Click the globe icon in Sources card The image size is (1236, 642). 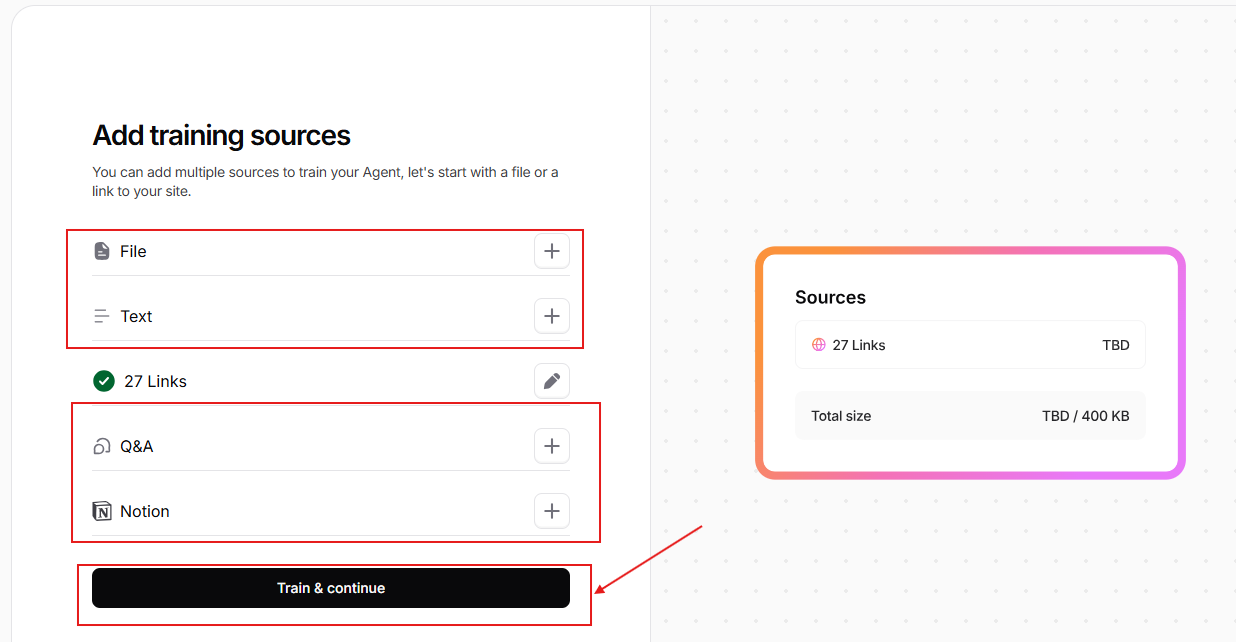(819, 345)
